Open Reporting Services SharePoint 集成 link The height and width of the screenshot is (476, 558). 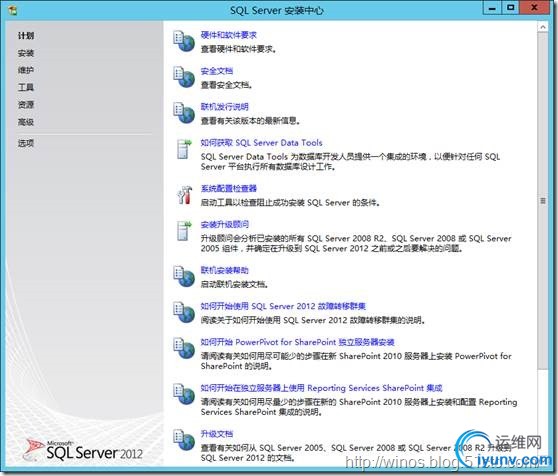click(322, 388)
